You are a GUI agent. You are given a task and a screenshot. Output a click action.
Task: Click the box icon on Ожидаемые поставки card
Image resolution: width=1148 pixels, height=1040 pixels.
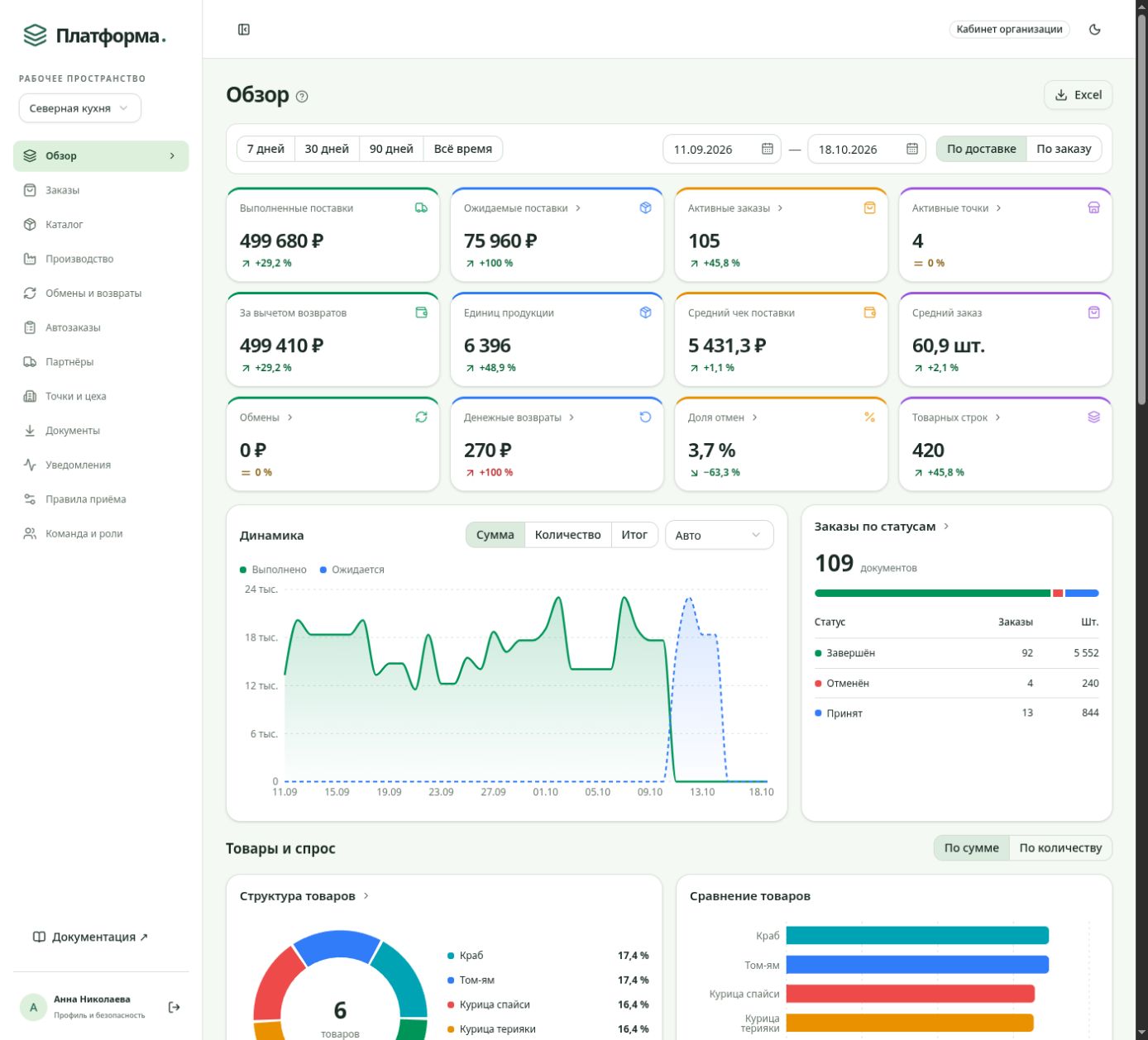pos(645,208)
